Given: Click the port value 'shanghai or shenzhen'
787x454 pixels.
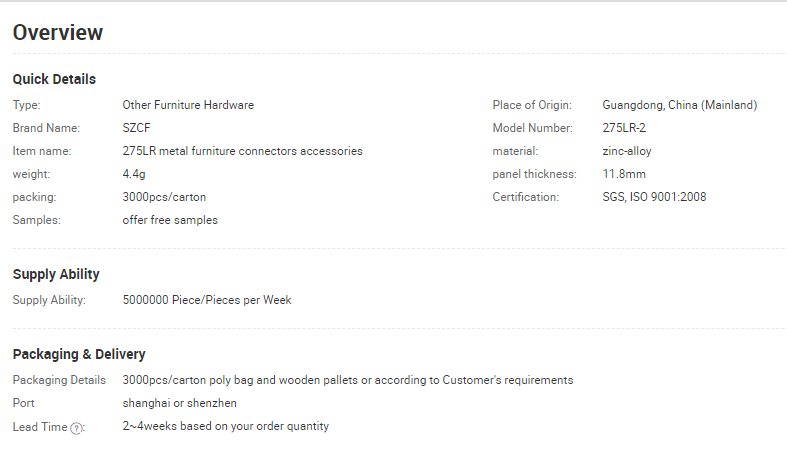Looking at the screenshot, I should click(x=180, y=403).
